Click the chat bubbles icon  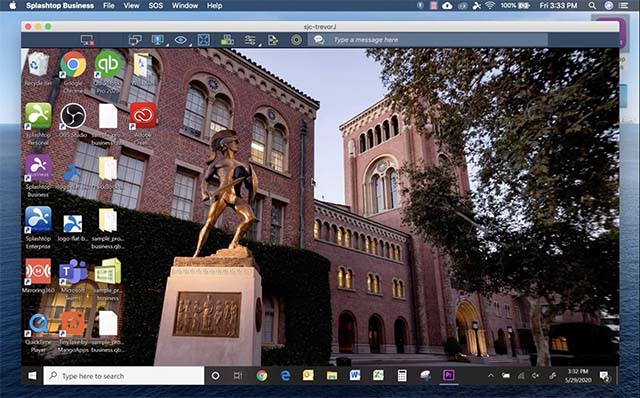click(319, 40)
